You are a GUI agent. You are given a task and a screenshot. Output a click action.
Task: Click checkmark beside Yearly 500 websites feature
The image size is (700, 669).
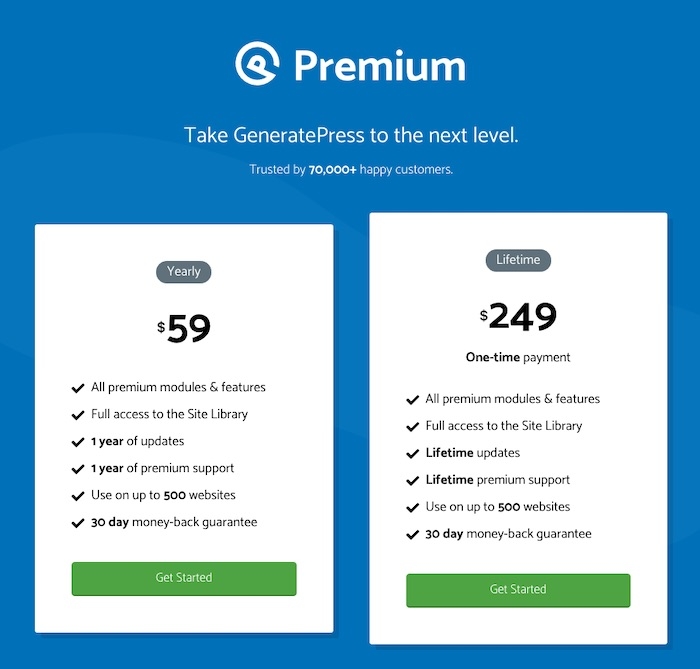click(x=78, y=495)
